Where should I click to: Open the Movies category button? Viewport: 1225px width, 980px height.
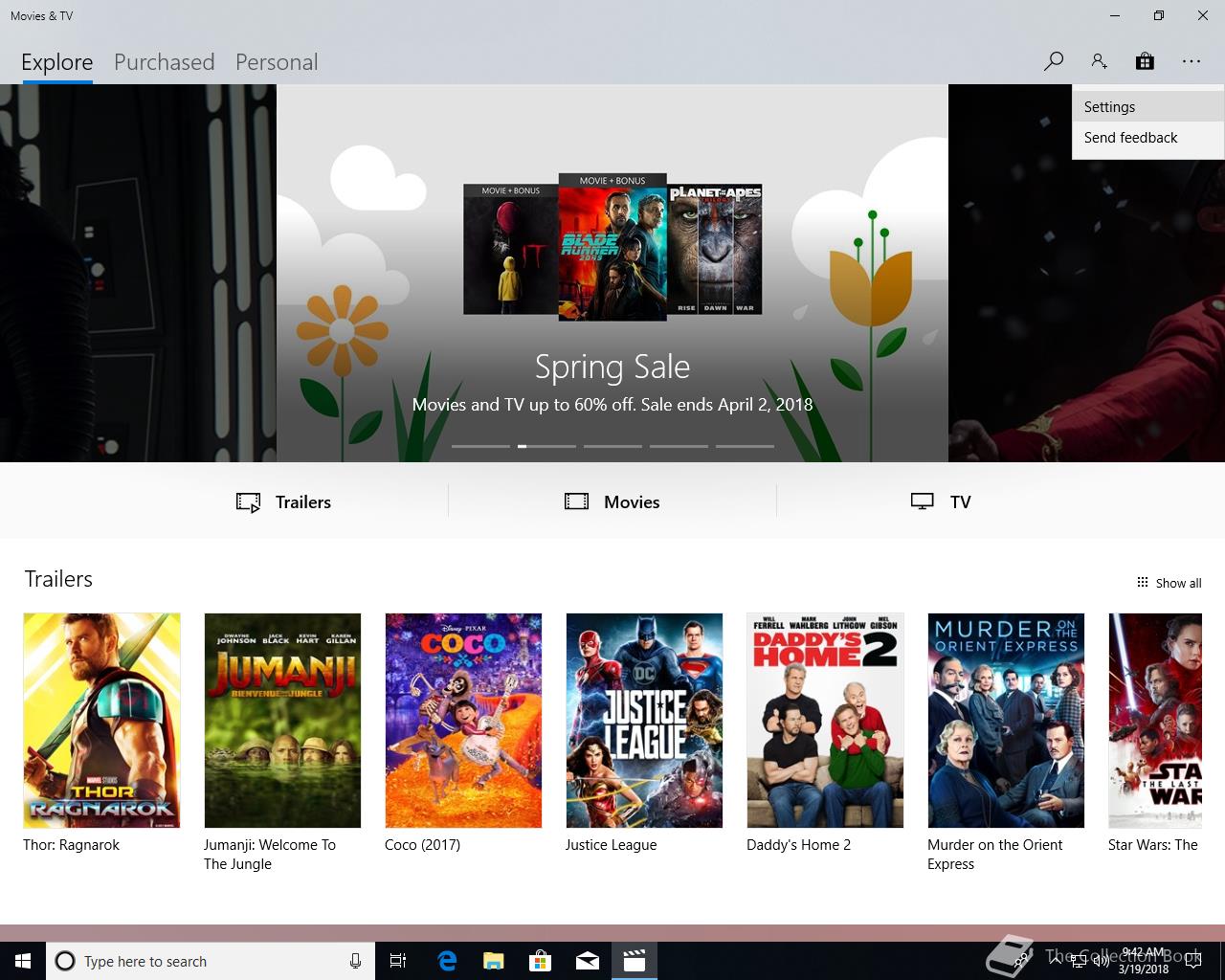click(612, 501)
